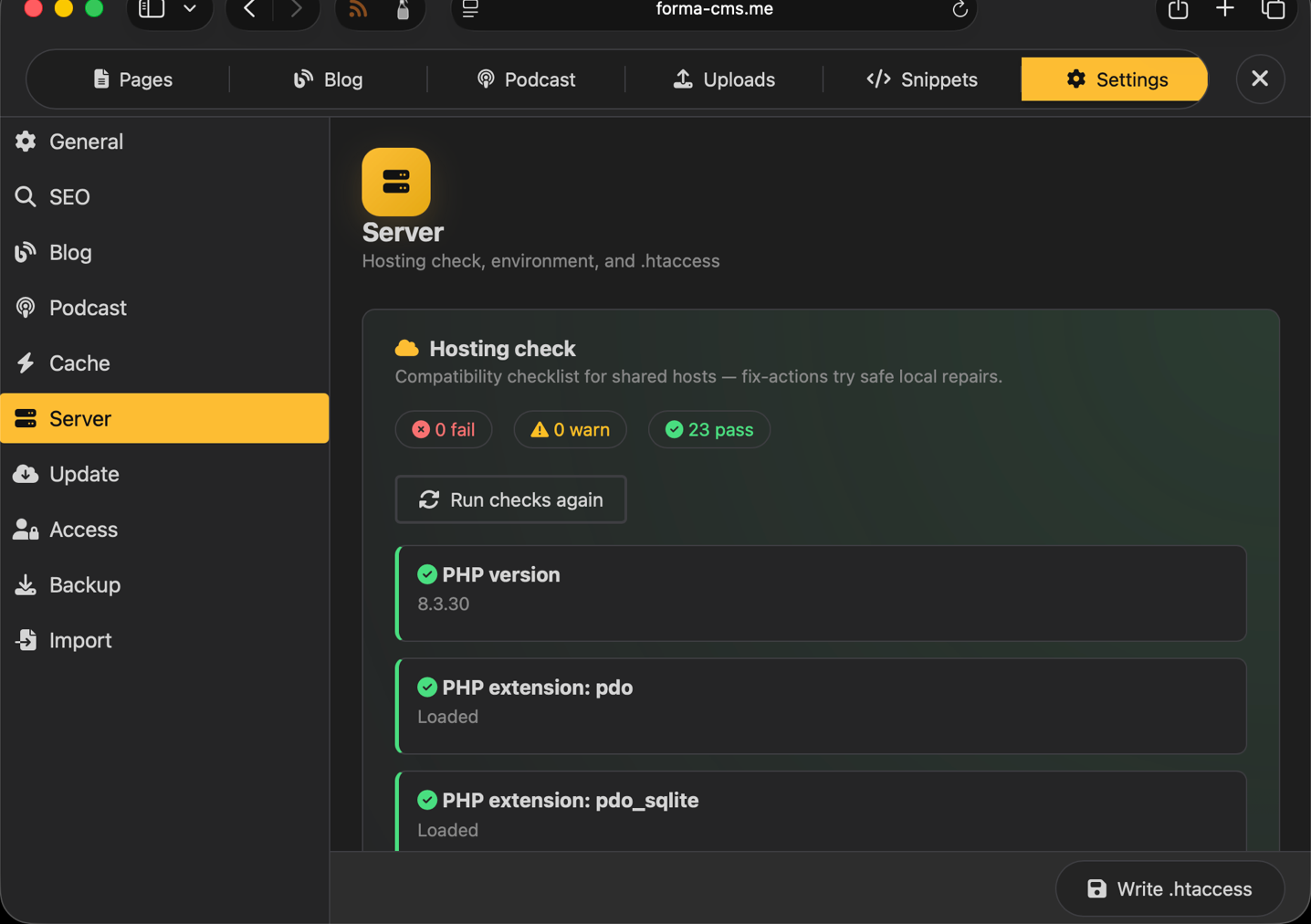Click the Write .htaccess button
This screenshot has height=924, width=1311.
pos(1169,888)
